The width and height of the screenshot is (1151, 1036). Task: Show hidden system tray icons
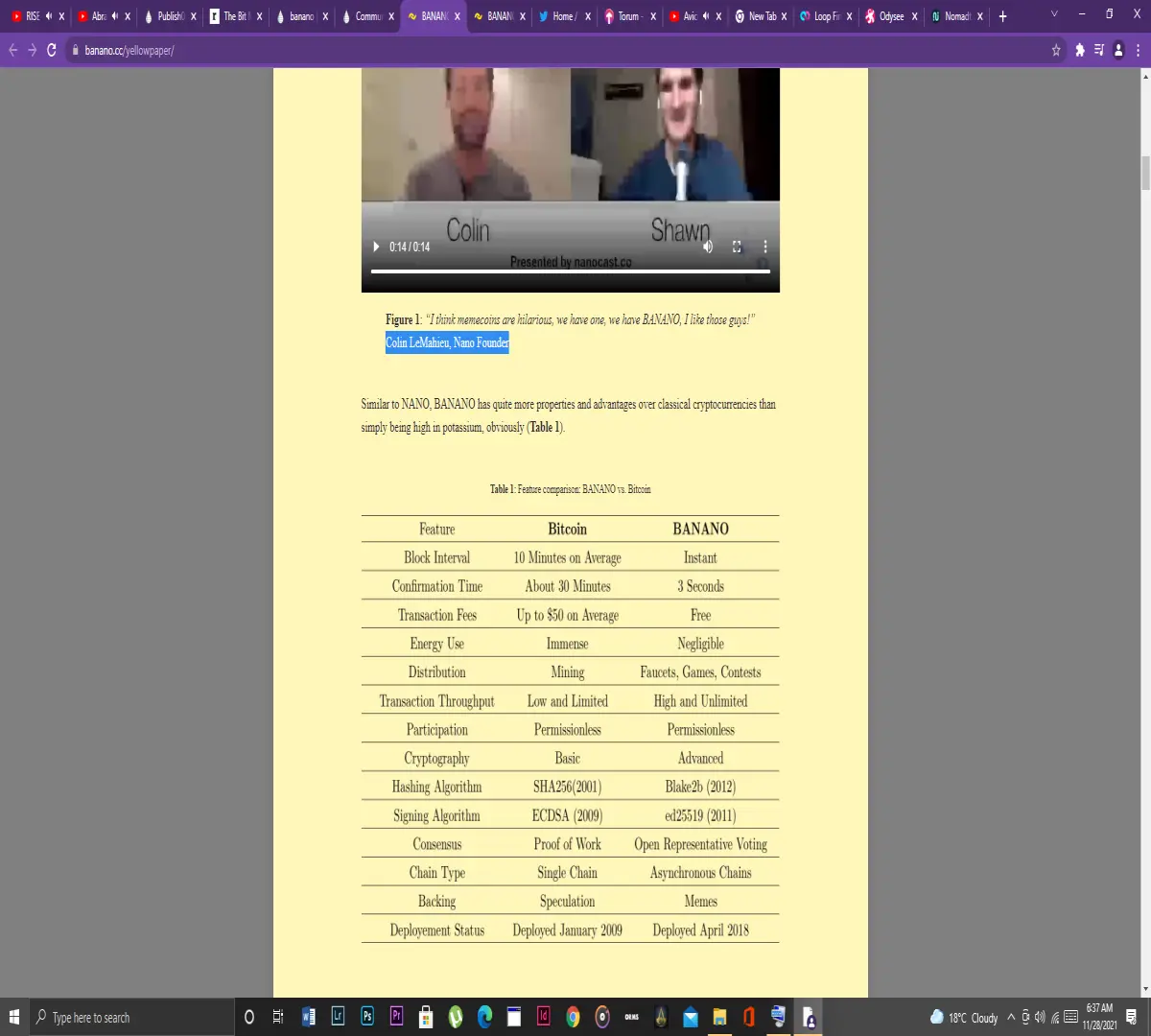1010,1017
